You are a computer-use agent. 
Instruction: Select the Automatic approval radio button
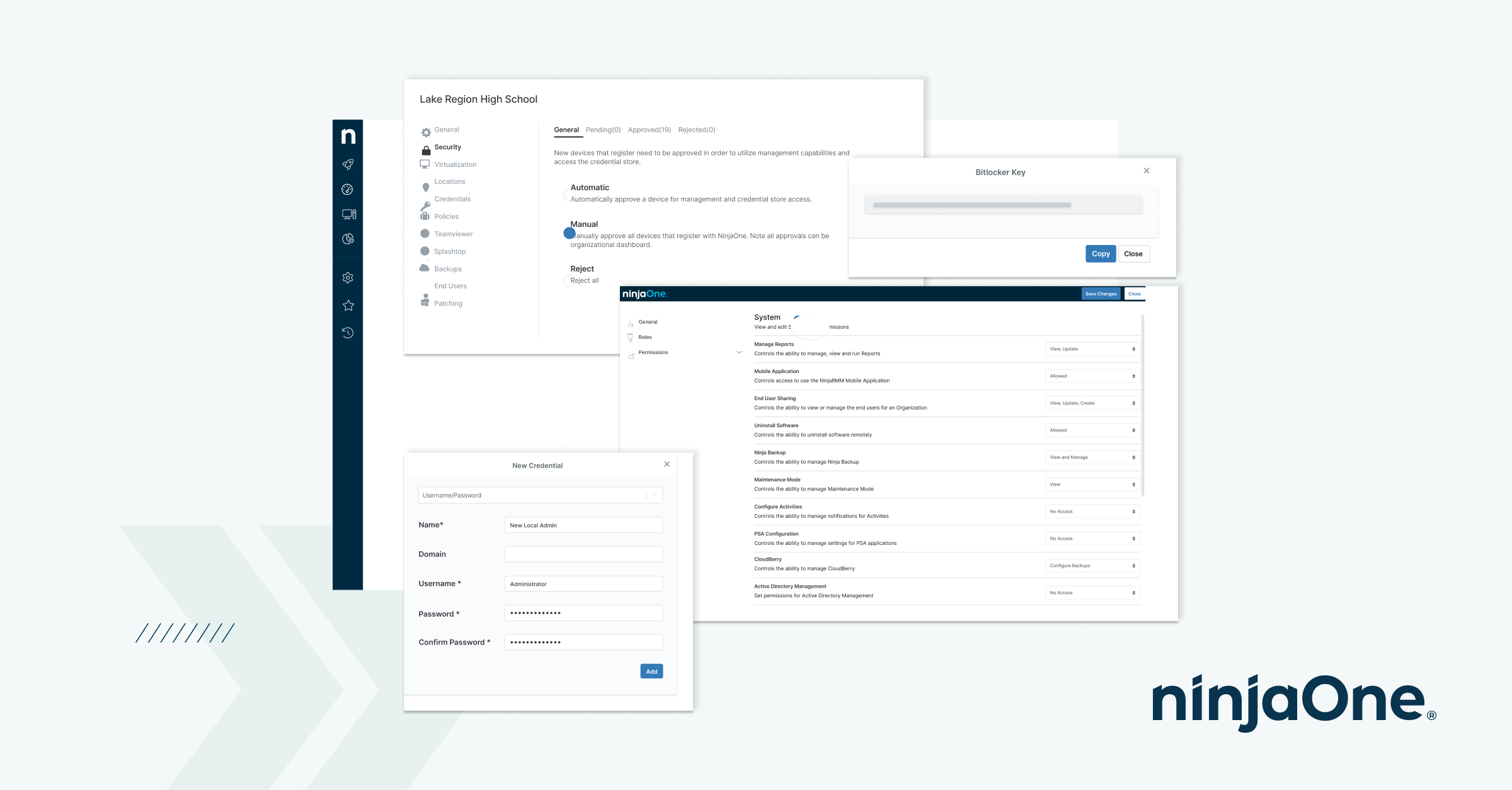pyautogui.click(x=568, y=195)
